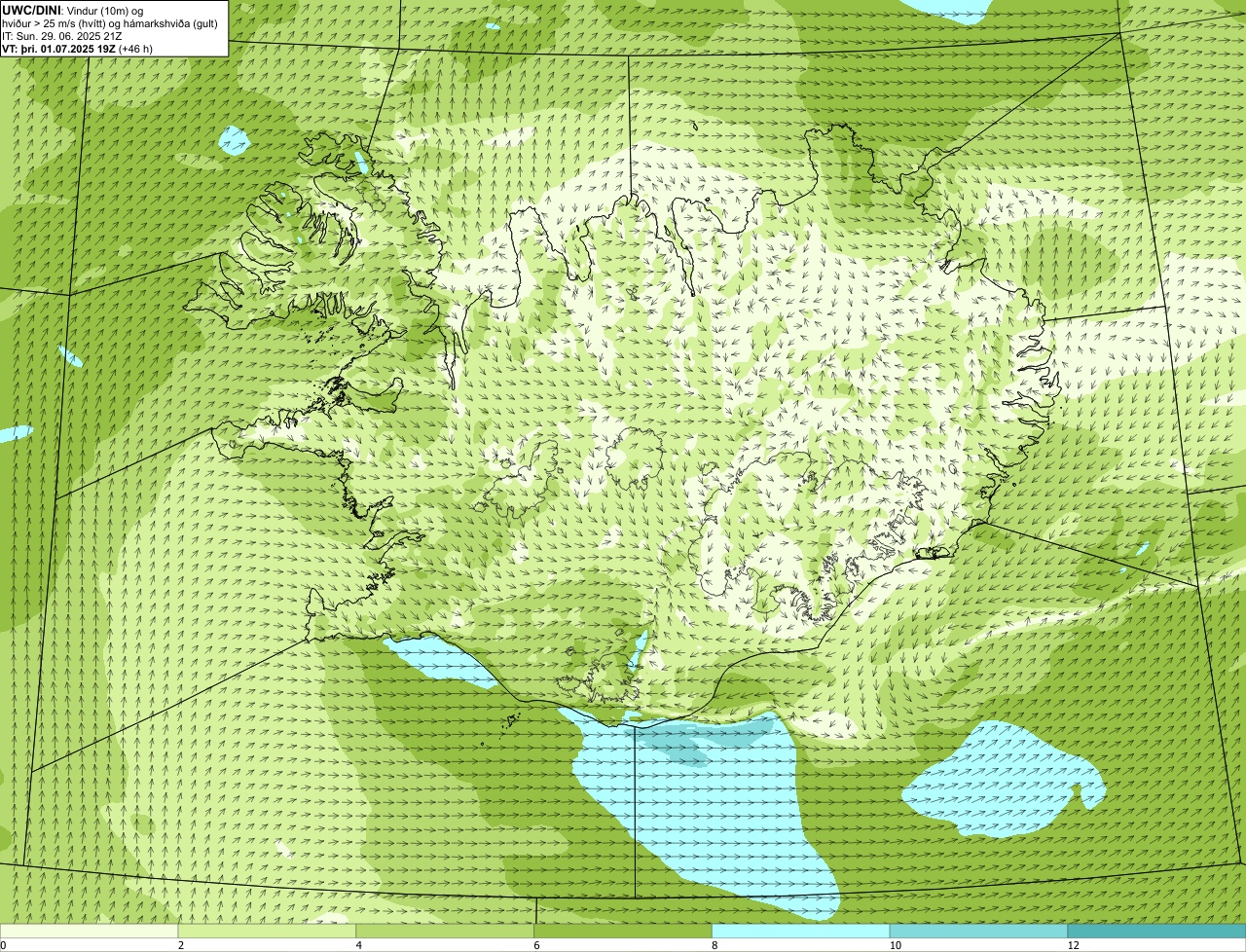Viewport: 1246px width, 952px height.
Task: Click the "VT: þri. 01.07.2025 19Z (+46 h)" line
Action: click(77, 48)
